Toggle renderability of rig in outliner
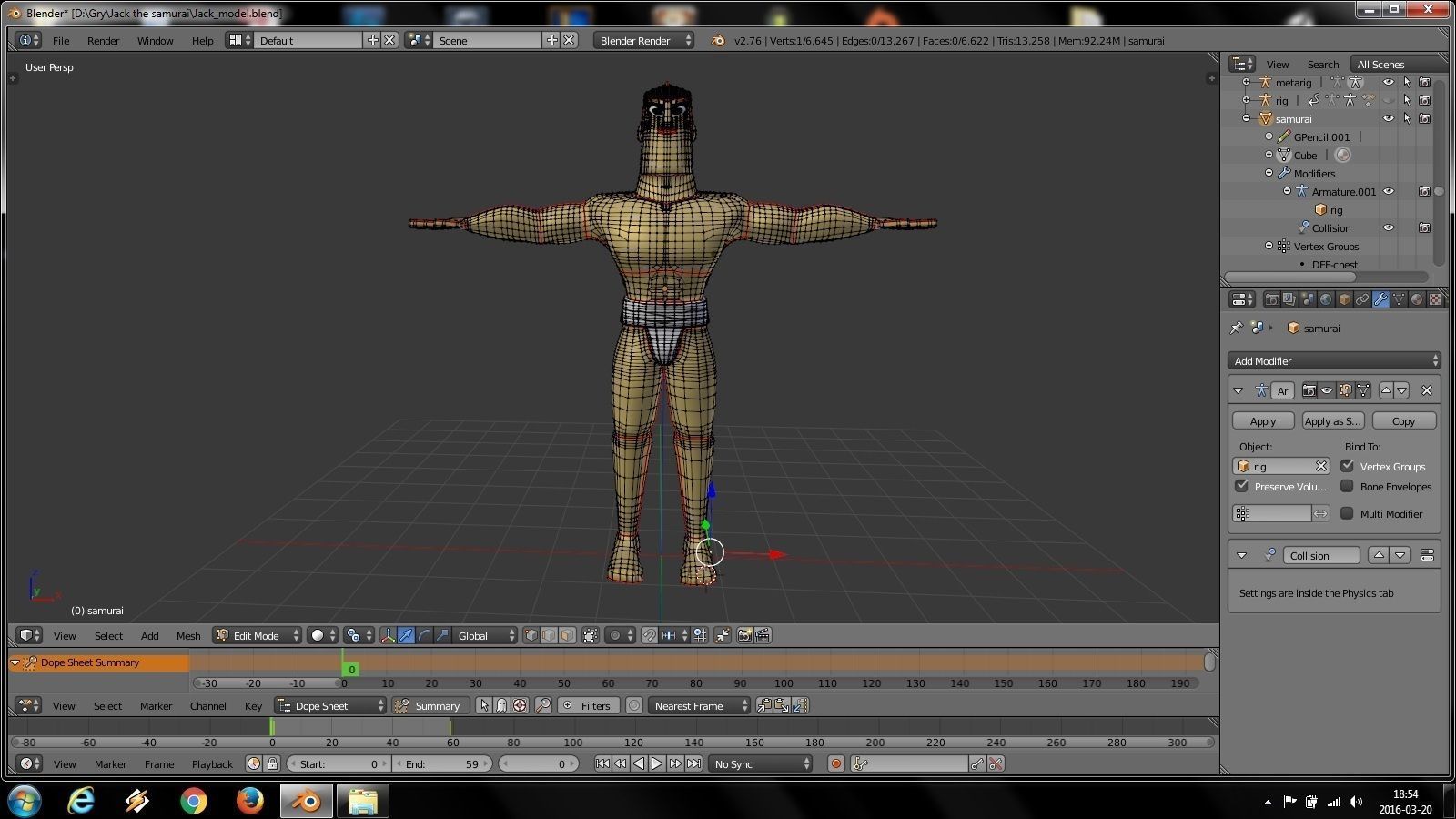Image resolution: width=1456 pixels, height=819 pixels. click(1425, 100)
